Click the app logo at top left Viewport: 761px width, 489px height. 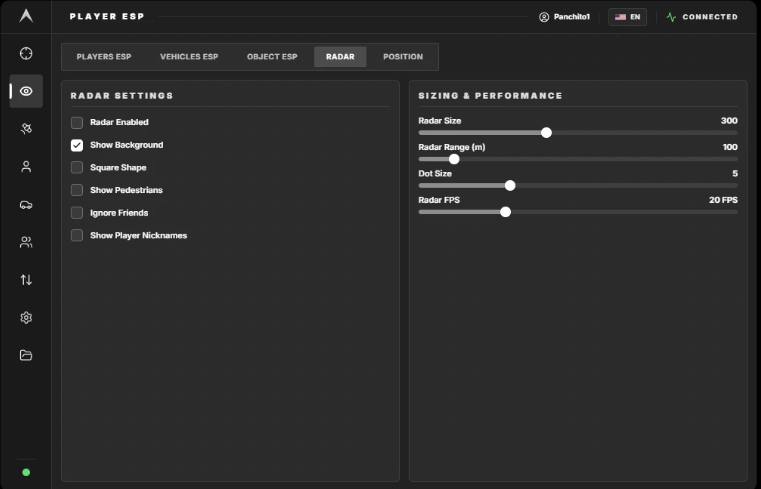pos(26,16)
